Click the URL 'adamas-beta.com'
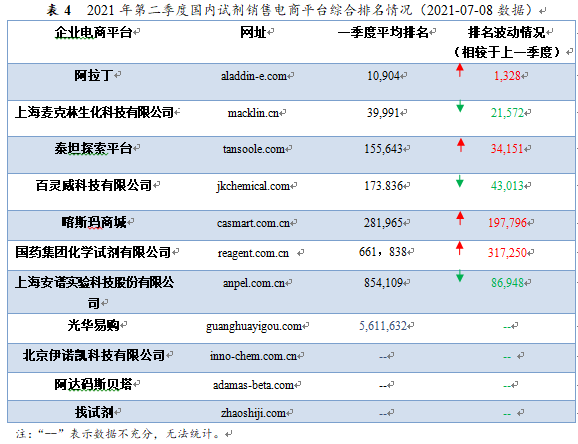578x444 pixels. 253,385
